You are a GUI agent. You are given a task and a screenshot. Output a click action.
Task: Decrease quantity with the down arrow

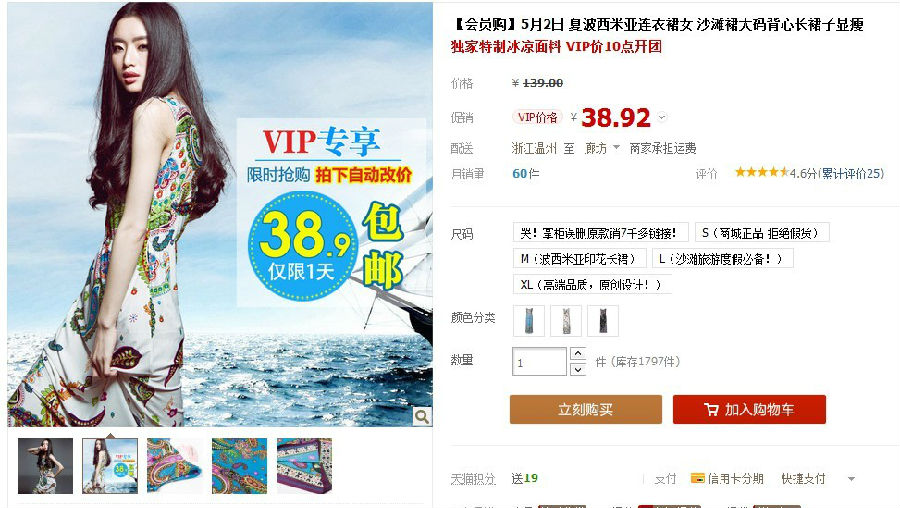(x=577, y=369)
